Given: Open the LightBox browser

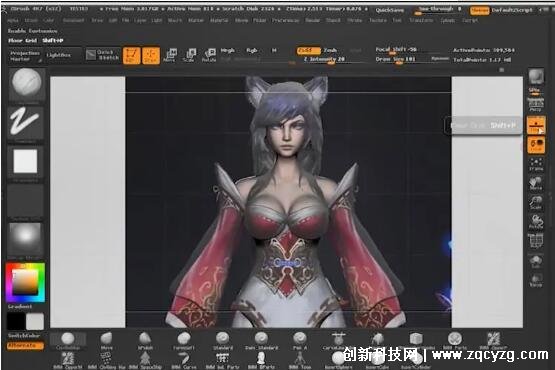Looking at the screenshot, I should coord(59,55).
